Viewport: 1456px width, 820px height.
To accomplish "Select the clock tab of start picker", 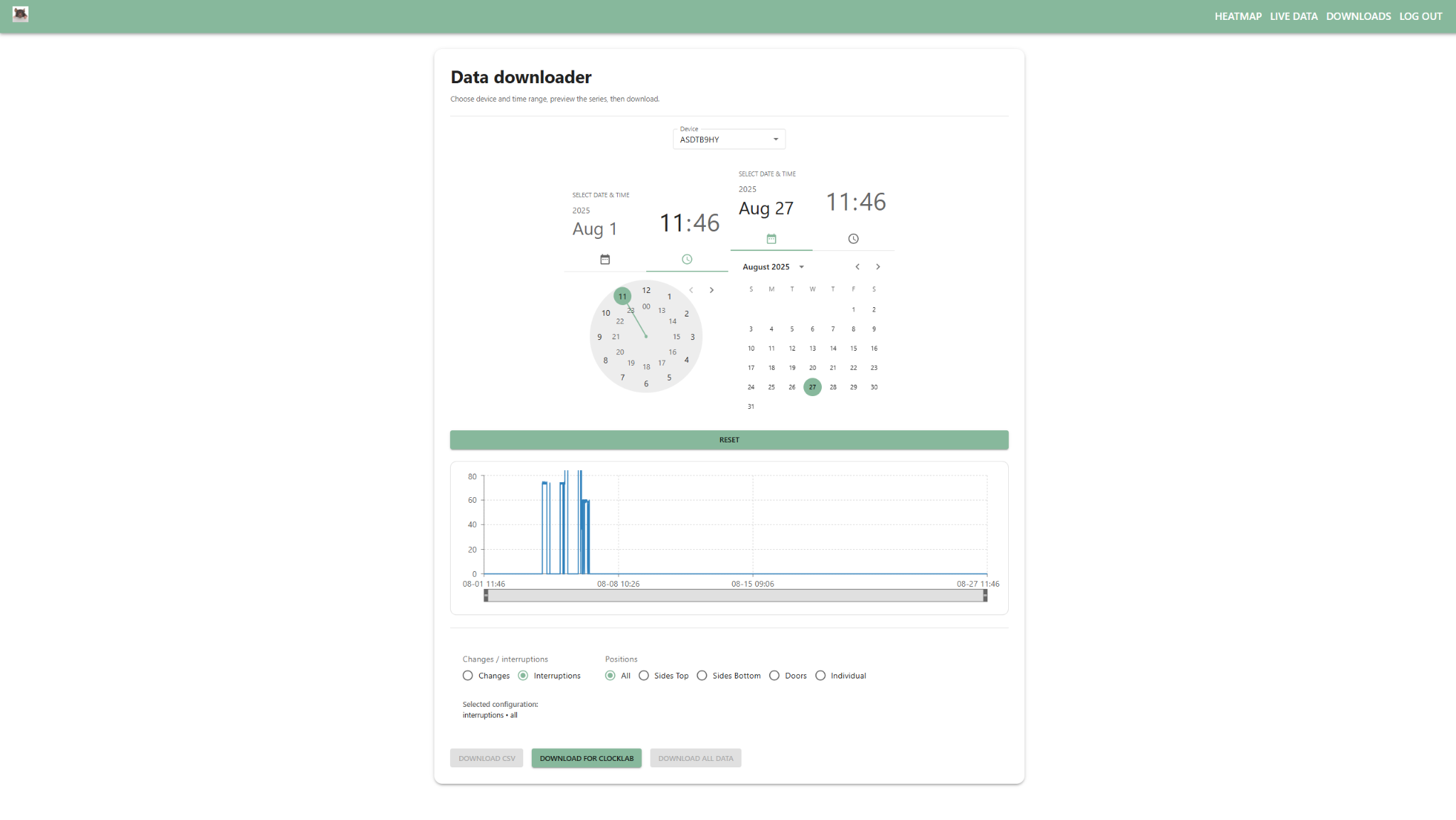I will 687,260.
